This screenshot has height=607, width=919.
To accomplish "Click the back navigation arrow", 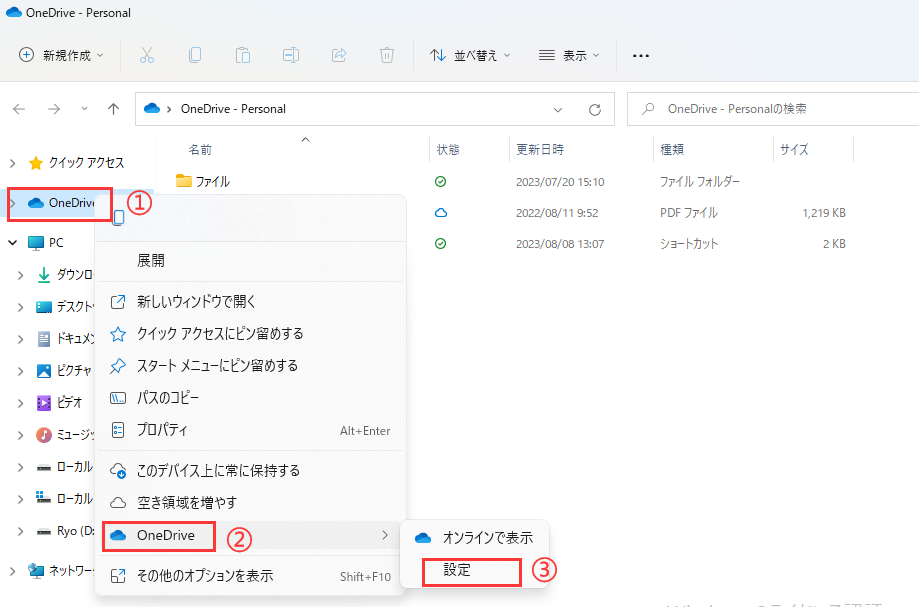I will (20, 109).
